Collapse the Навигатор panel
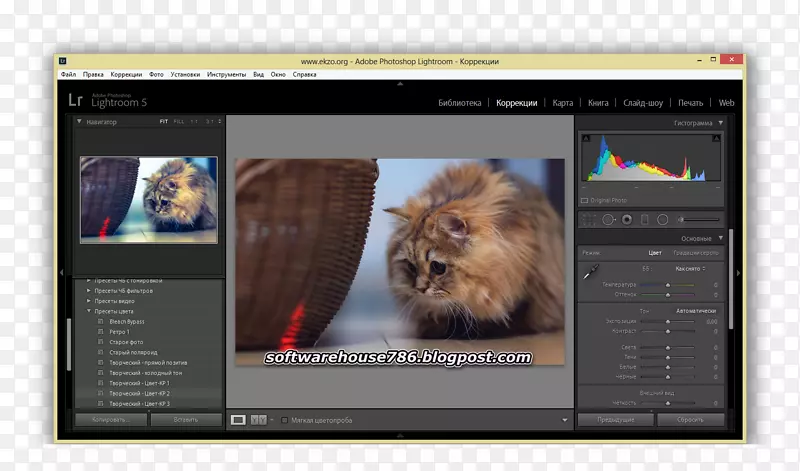Image resolution: width=800 pixels, height=471 pixels. point(80,122)
